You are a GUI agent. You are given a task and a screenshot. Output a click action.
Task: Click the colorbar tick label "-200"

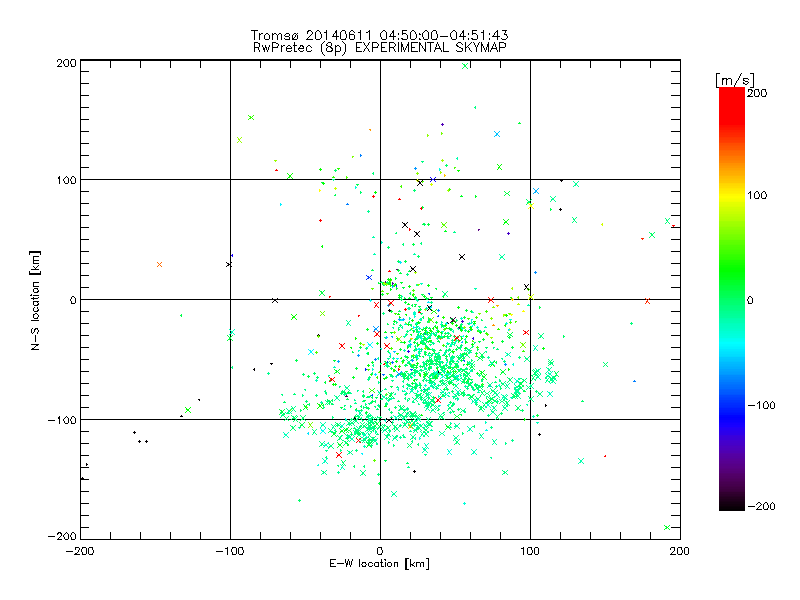click(762, 506)
